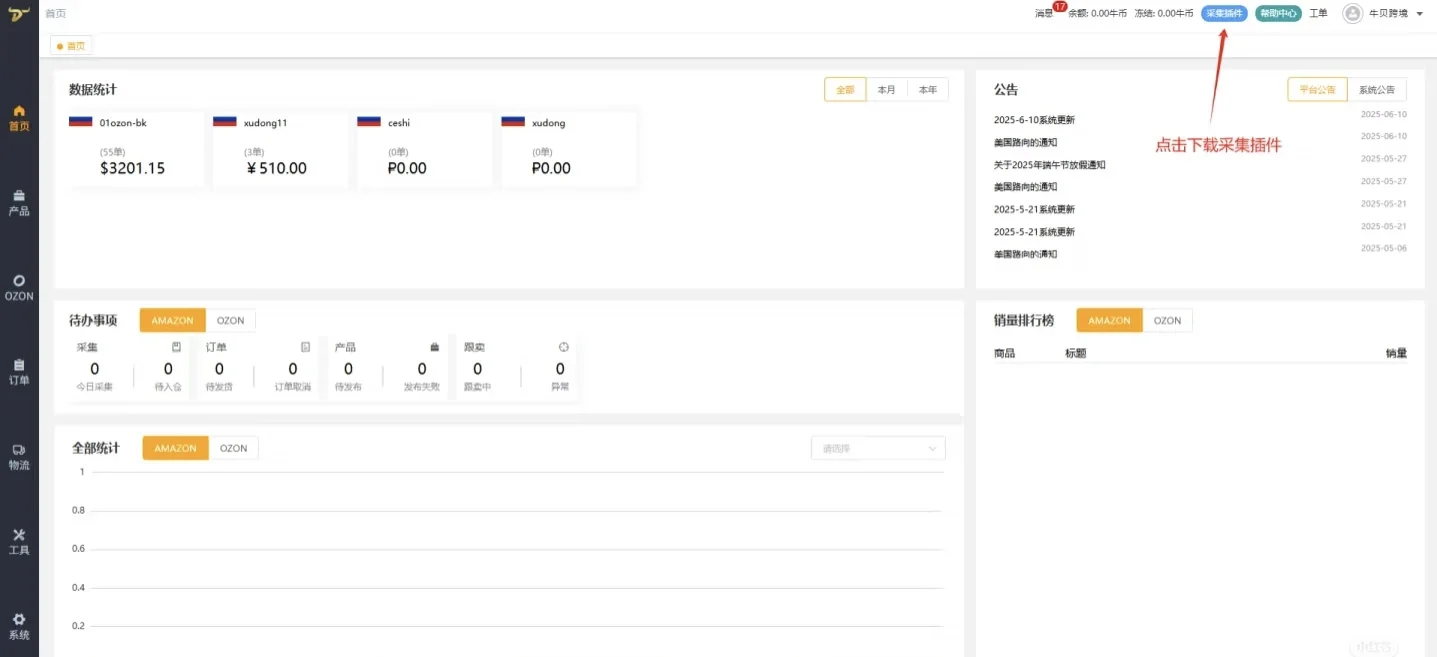The height and width of the screenshot is (657, 1437).
Task: Click the 待发货 count
Action: coord(219,369)
